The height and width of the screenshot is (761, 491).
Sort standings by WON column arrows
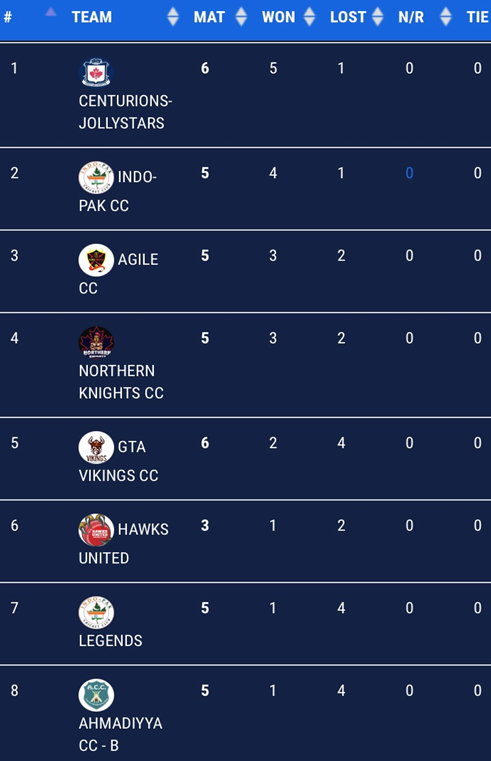[309, 17]
